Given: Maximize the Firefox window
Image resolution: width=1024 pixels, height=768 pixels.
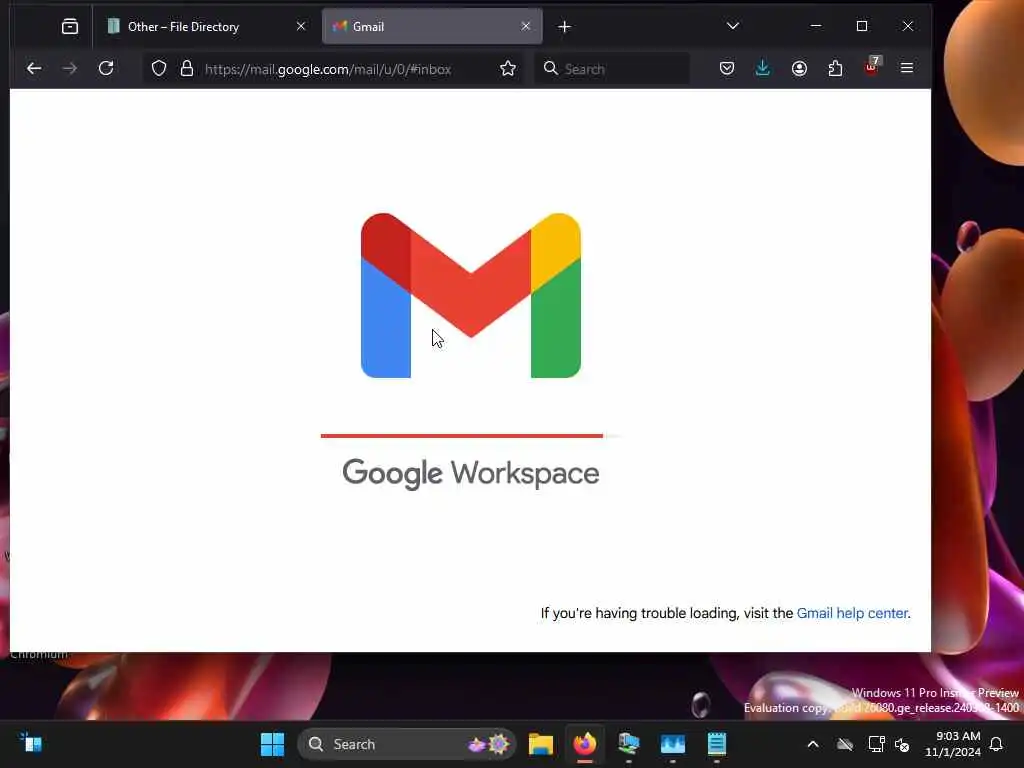Looking at the screenshot, I should point(862,26).
